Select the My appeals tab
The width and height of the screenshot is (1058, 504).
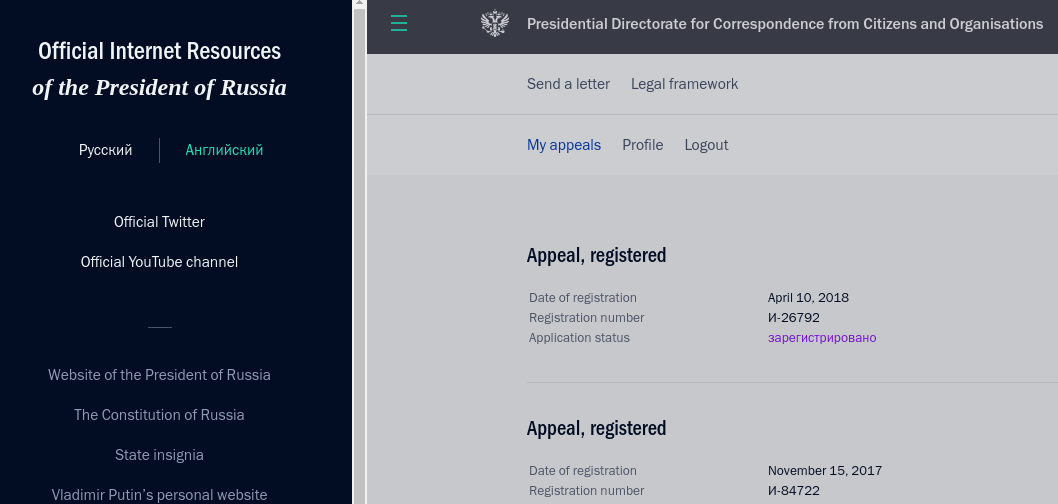pyautogui.click(x=564, y=145)
